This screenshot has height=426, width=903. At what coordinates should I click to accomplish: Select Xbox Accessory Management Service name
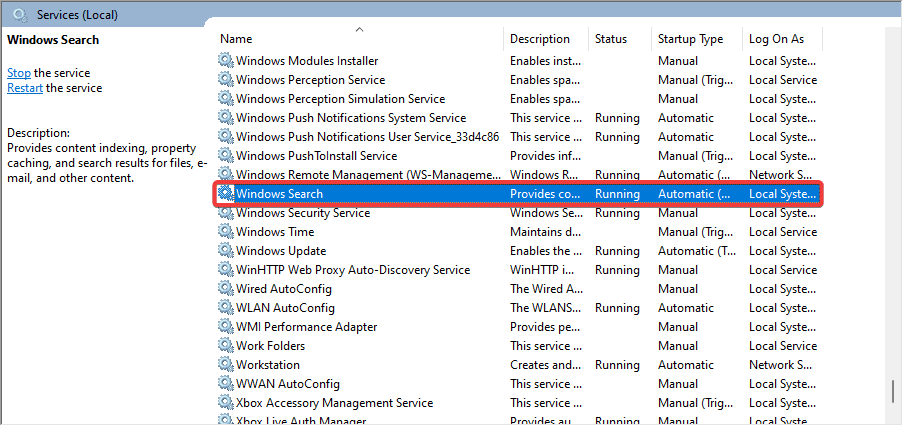(335, 402)
